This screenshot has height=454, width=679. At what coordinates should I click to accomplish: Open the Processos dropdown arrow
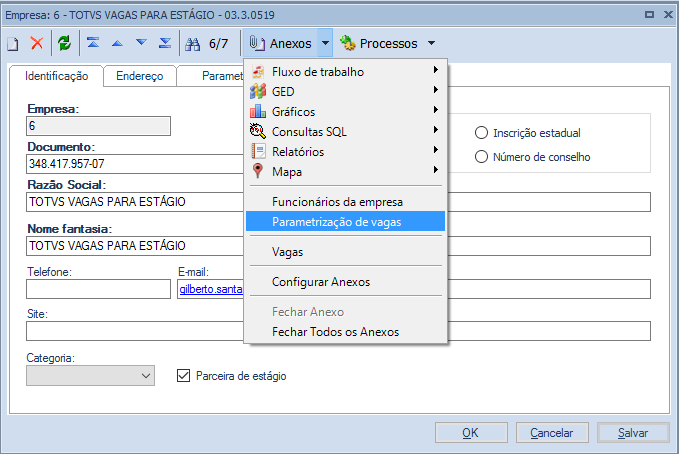431,43
